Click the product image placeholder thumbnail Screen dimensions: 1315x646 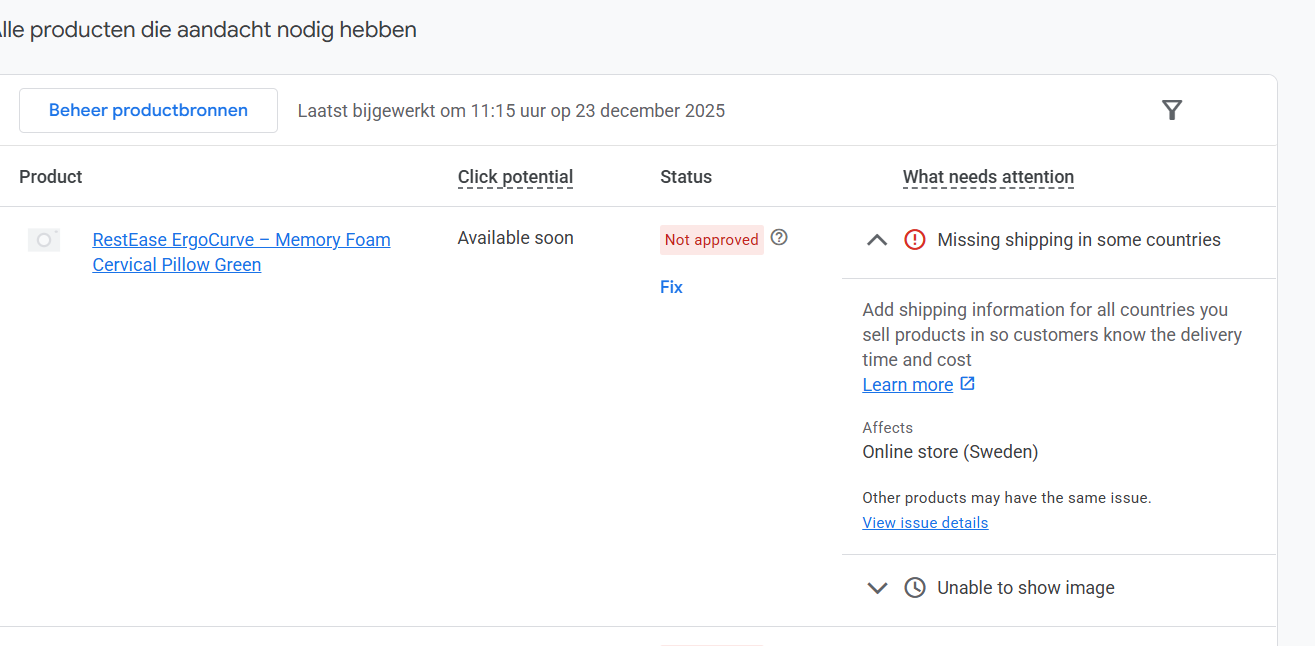tap(44, 240)
